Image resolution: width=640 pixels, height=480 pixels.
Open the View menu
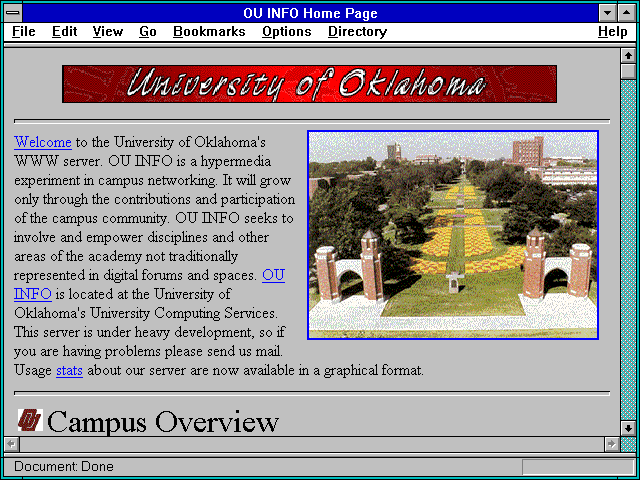[107, 32]
